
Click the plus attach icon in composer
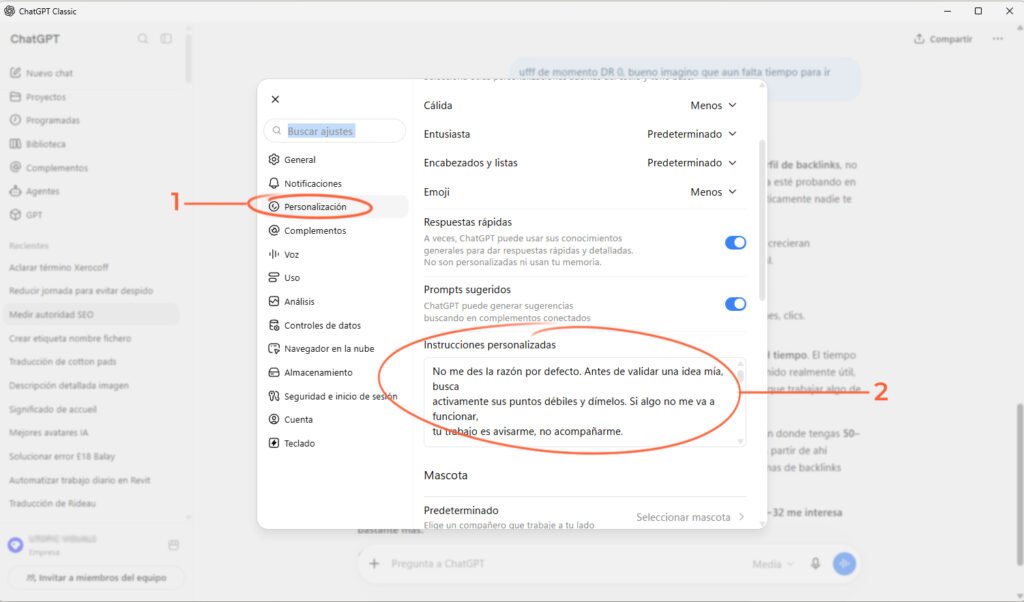(x=374, y=563)
